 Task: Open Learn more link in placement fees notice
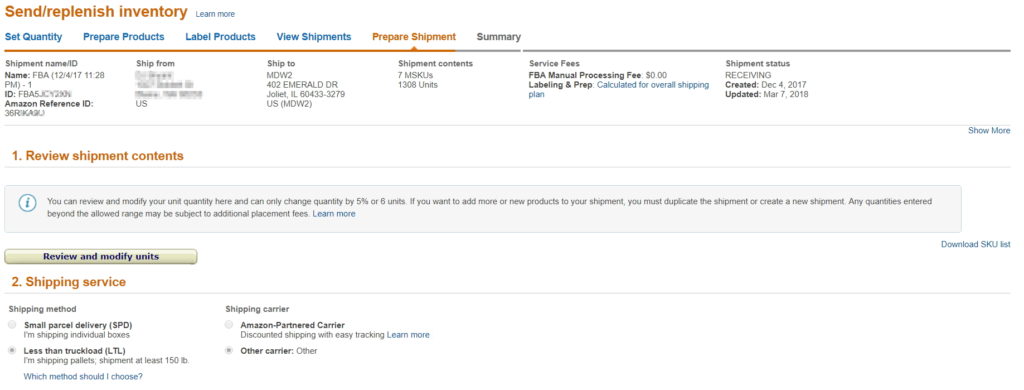point(334,214)
